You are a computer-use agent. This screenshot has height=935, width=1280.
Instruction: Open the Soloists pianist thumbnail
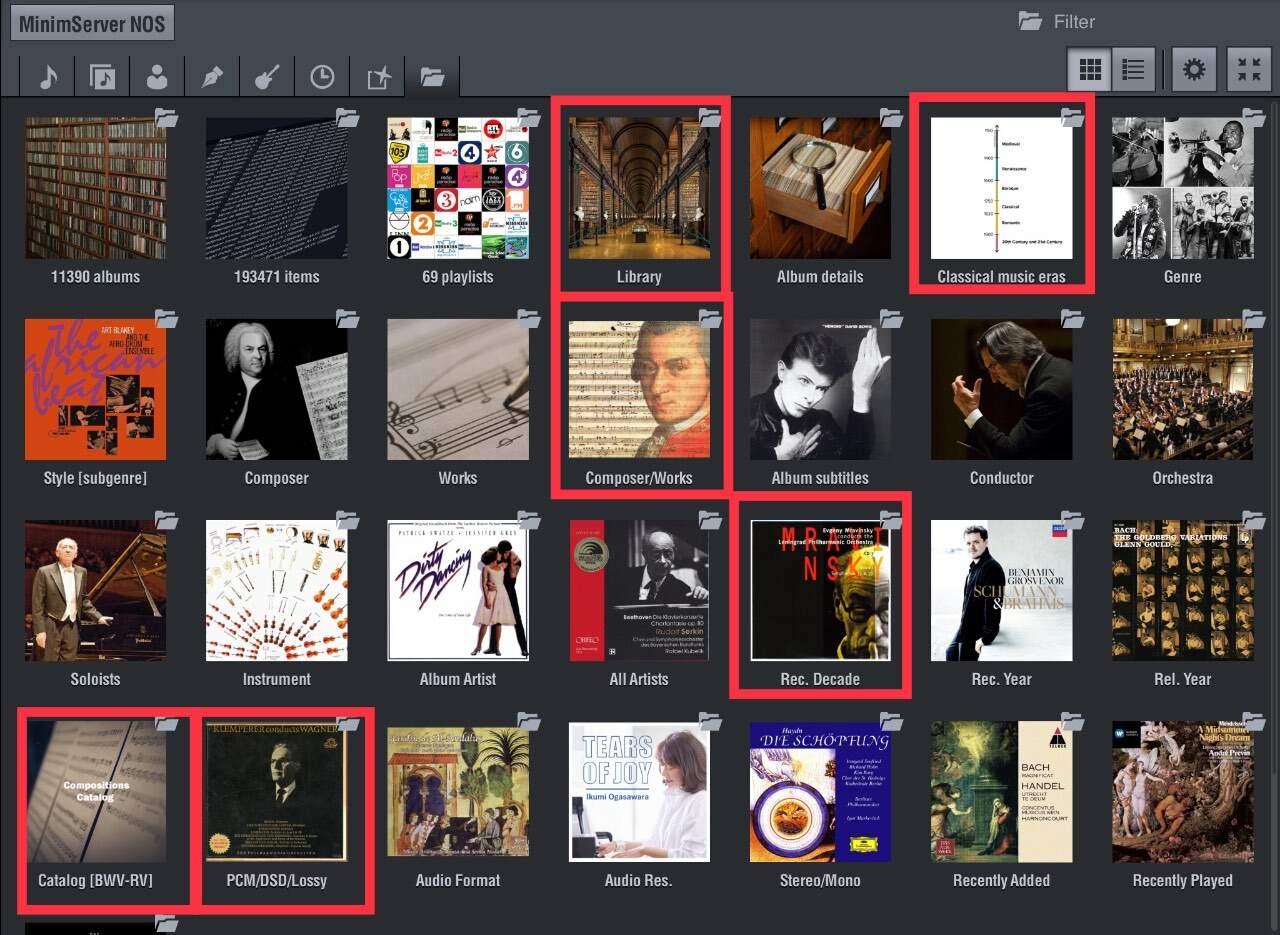(96, 590)
